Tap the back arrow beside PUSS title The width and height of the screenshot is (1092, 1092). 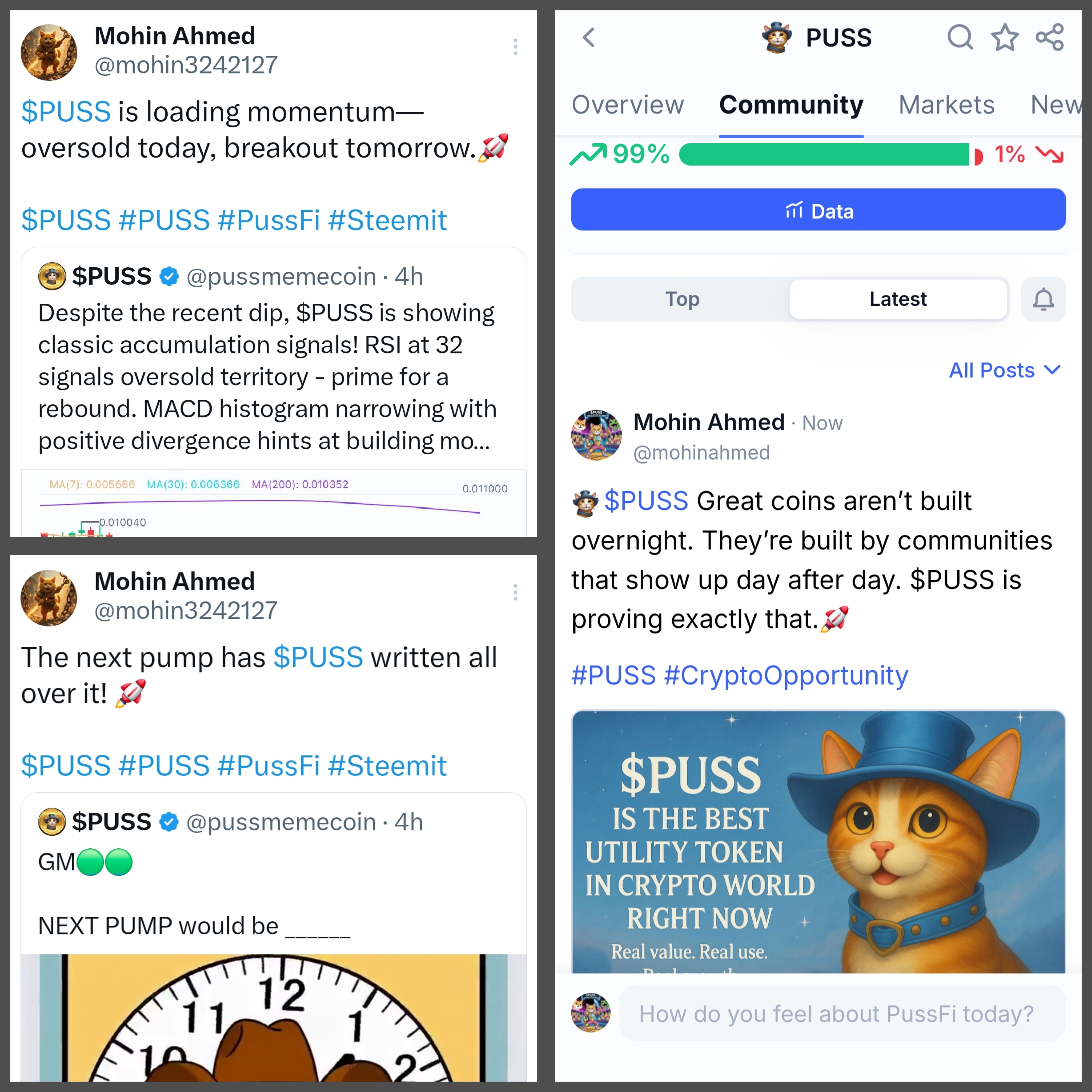[589, 37]
